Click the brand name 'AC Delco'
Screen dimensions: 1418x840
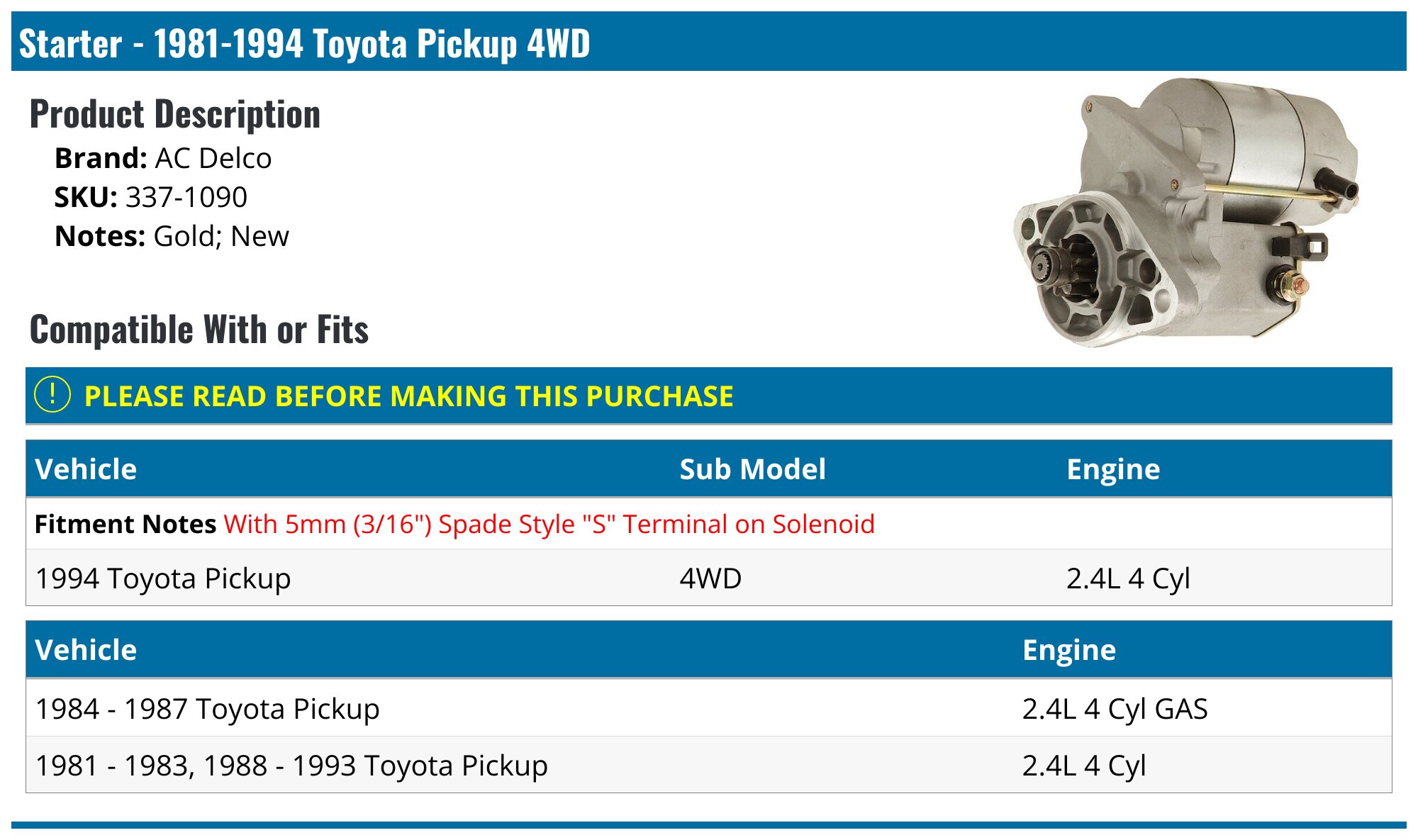tap(213, 158)
